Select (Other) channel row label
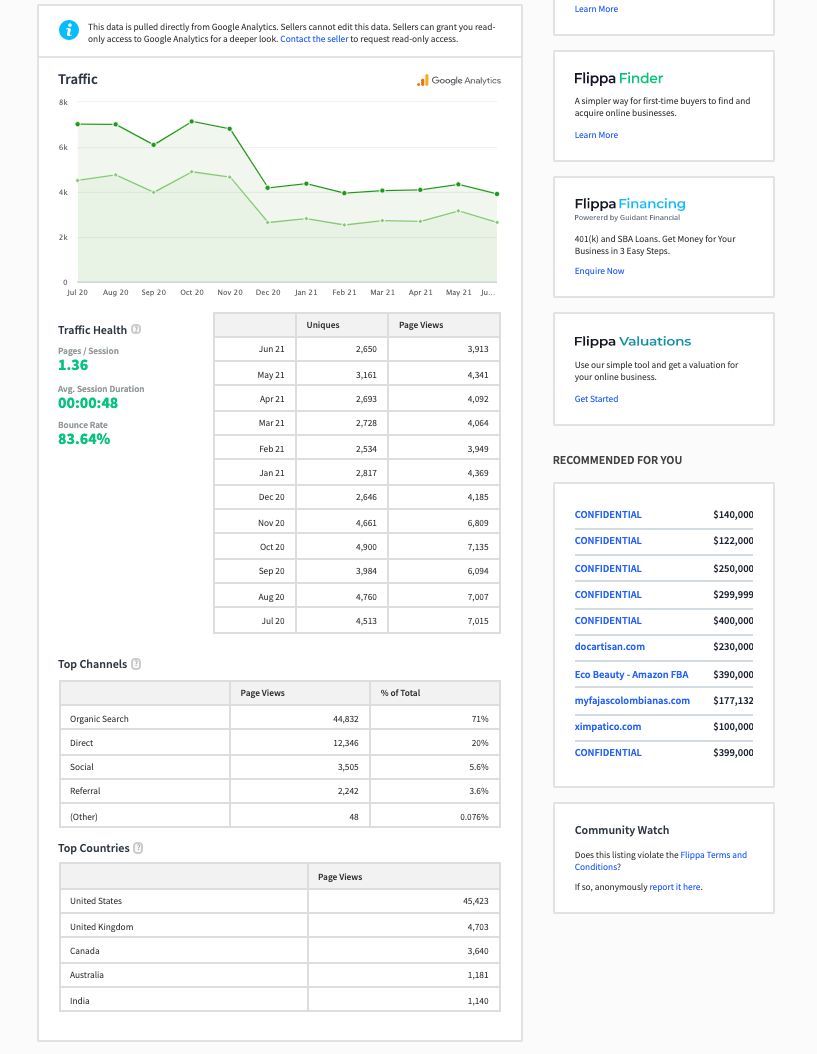The image size is (817, 1054). click(83, 817)
